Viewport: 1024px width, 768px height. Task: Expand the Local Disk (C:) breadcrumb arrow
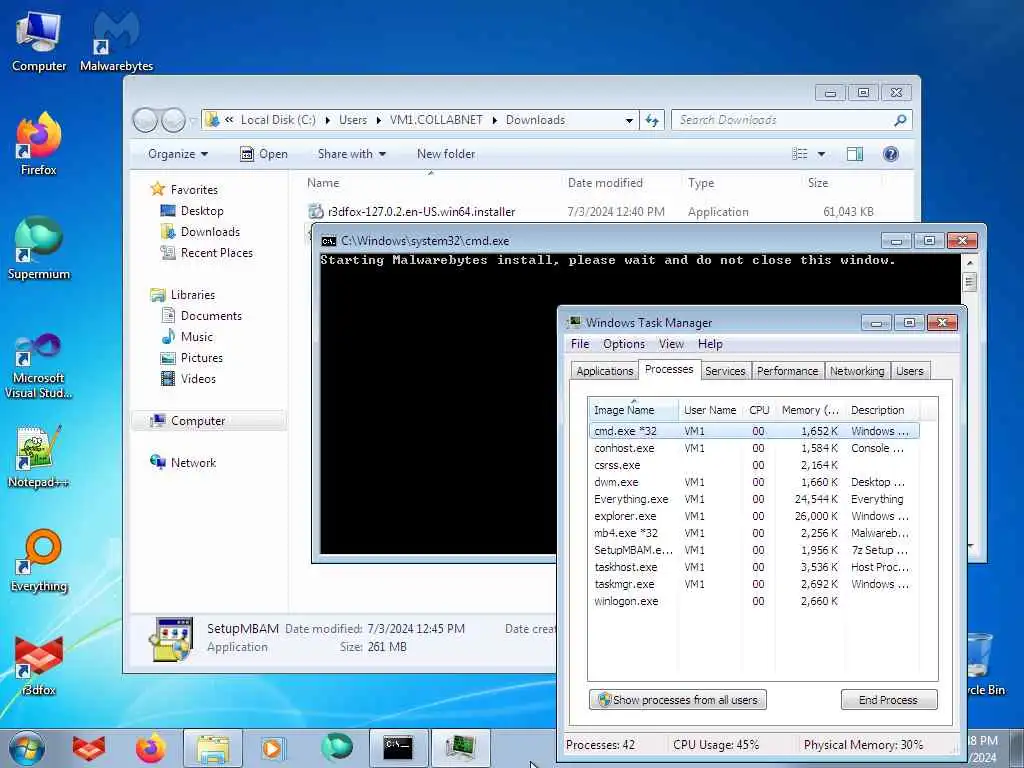(328, 120)
